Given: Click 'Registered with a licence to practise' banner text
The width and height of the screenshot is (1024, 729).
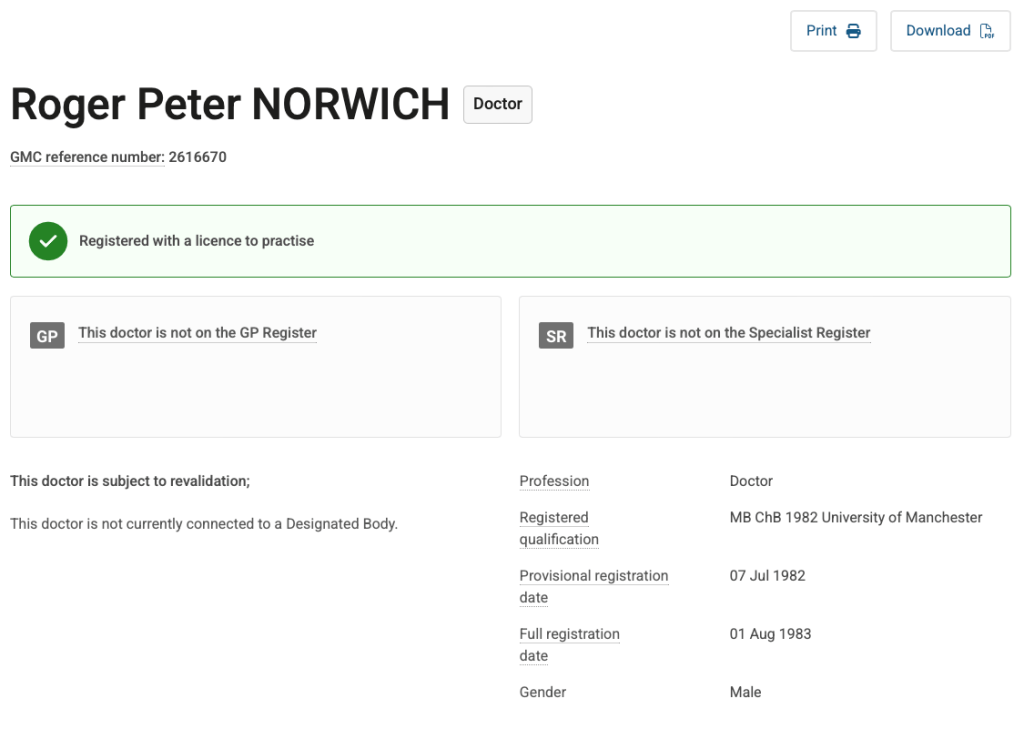Looking at the screenshot, I should click(197, 241).
